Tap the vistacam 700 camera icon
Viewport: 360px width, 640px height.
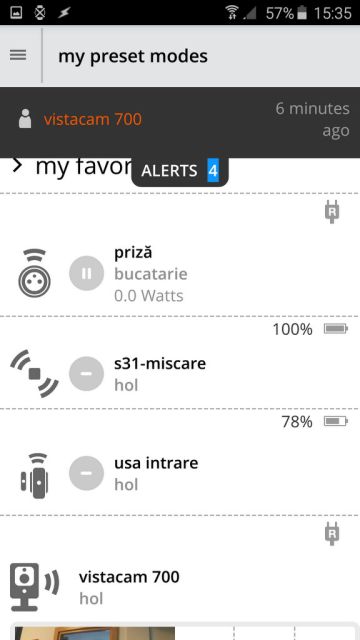34,587
